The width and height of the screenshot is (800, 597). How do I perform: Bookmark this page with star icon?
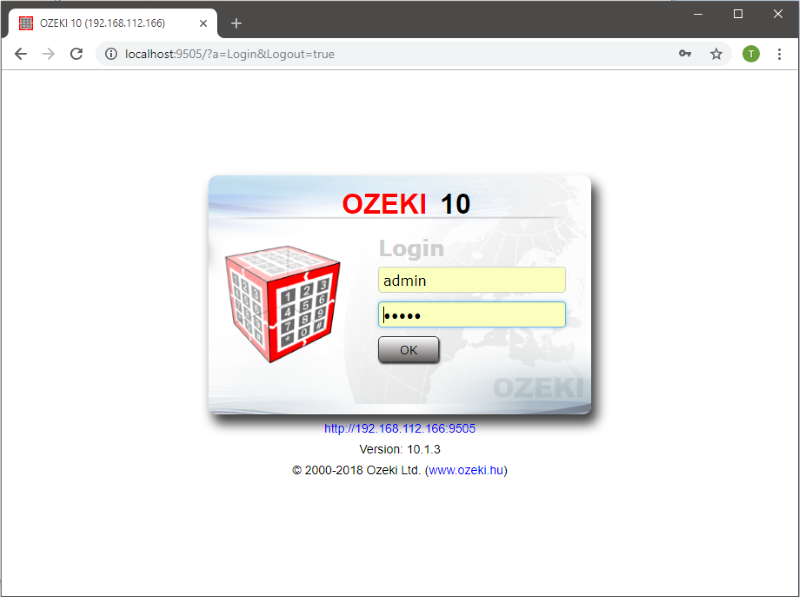716,54
